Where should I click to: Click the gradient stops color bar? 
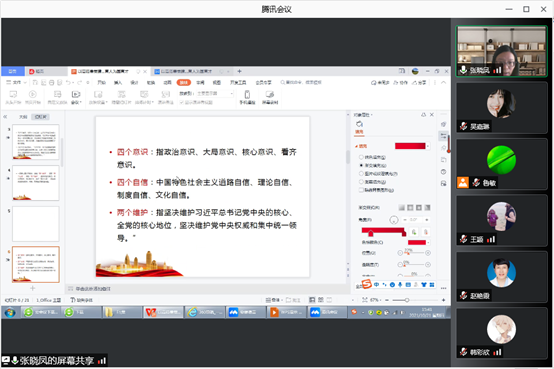[x=384, y=230]
